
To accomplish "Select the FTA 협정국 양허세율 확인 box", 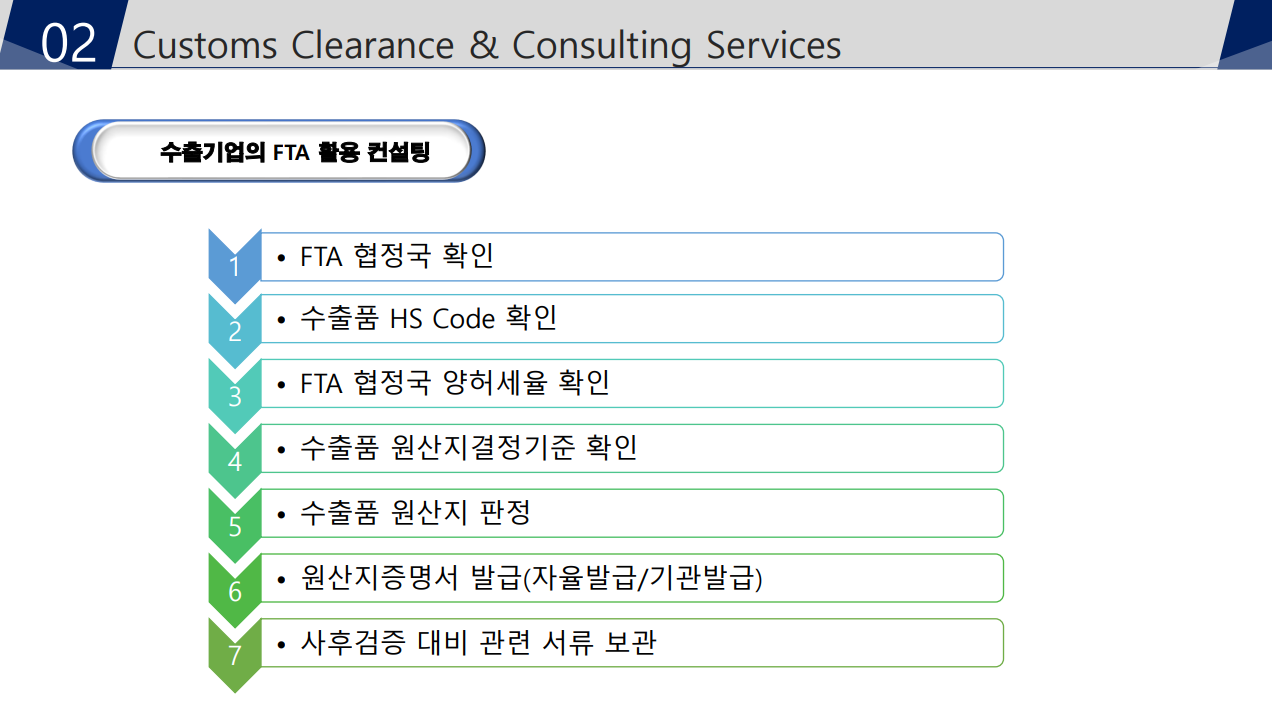I will [631, 383].
